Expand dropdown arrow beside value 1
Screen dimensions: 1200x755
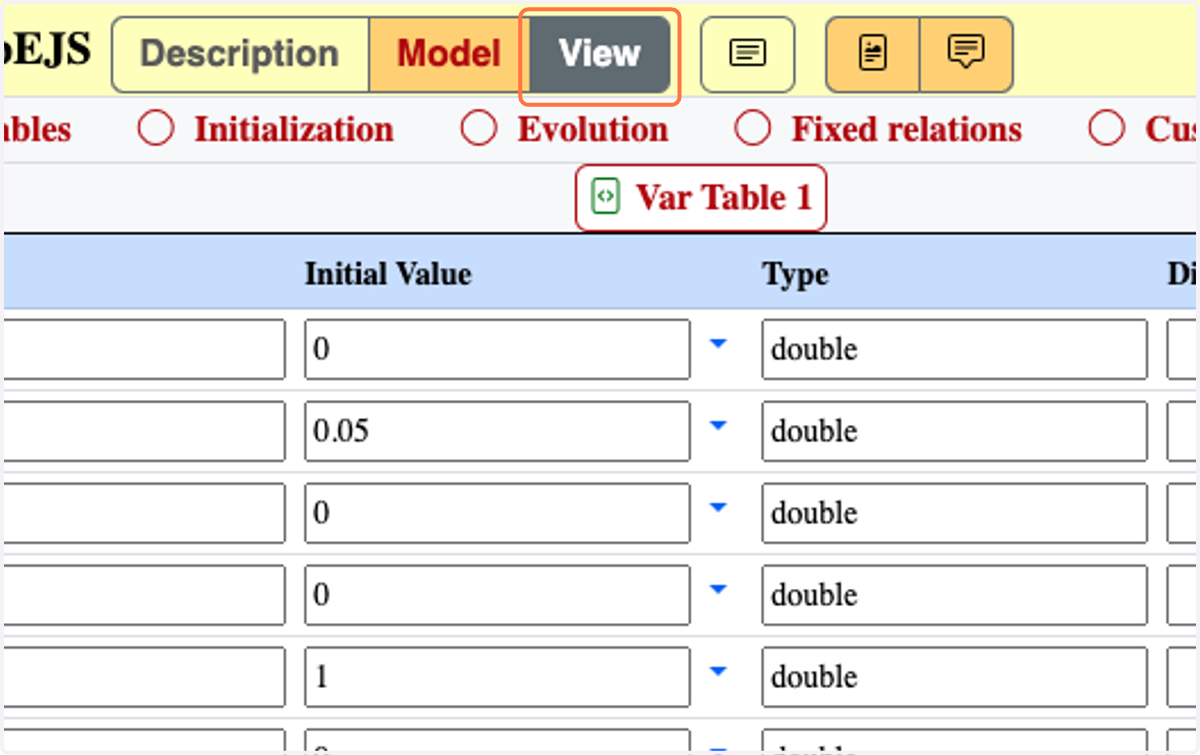coord(717,672)
